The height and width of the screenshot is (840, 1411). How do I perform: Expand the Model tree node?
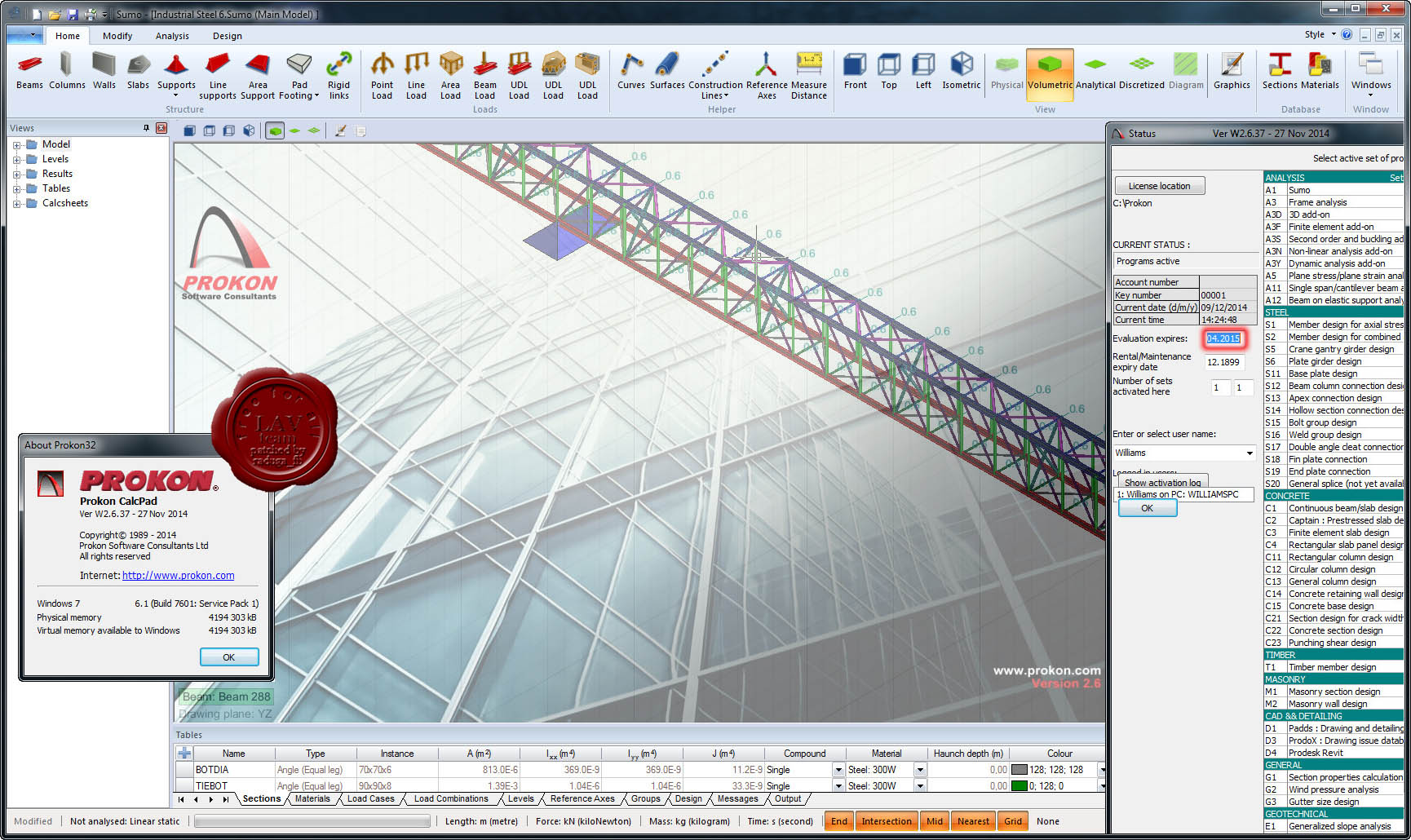[16, 145]
